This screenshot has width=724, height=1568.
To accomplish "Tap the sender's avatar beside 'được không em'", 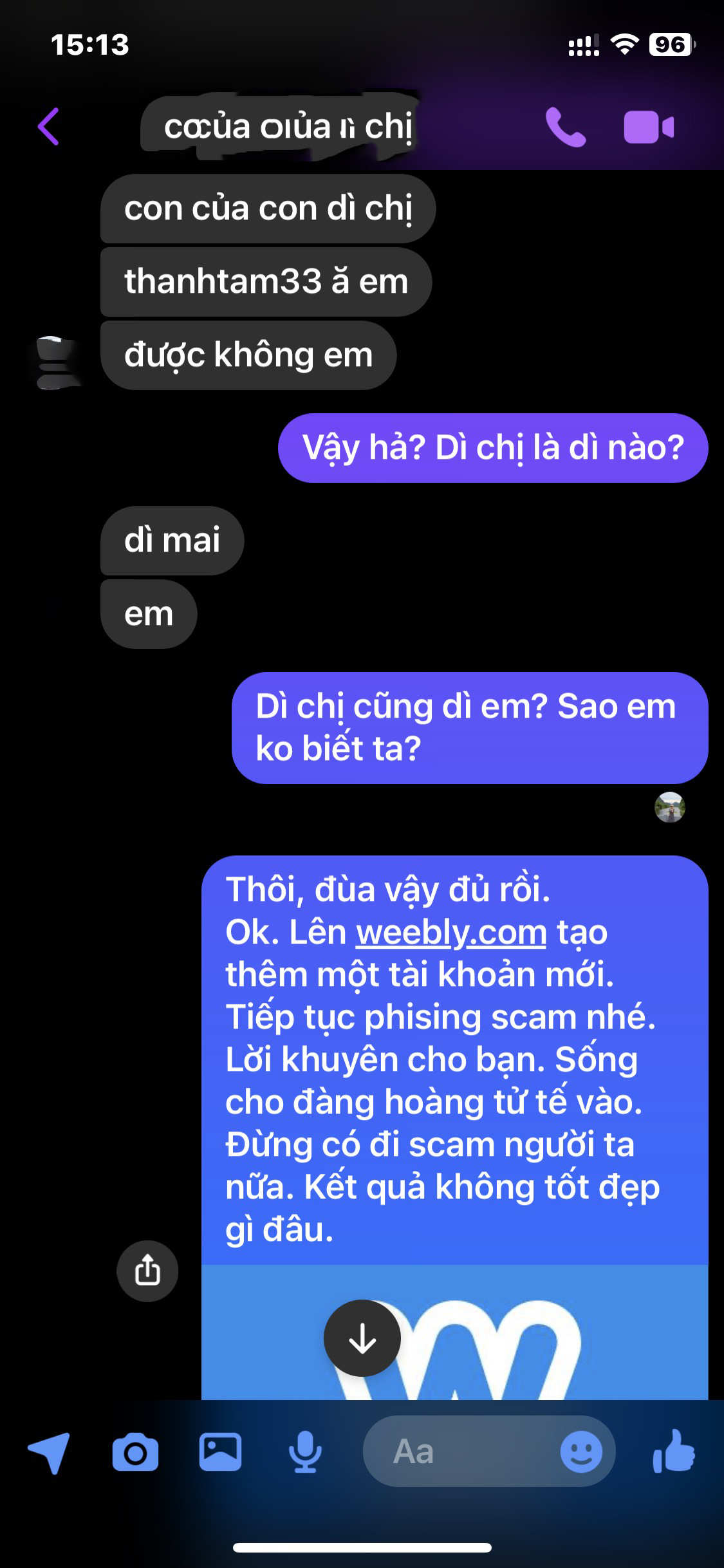I will coord(57,362).
